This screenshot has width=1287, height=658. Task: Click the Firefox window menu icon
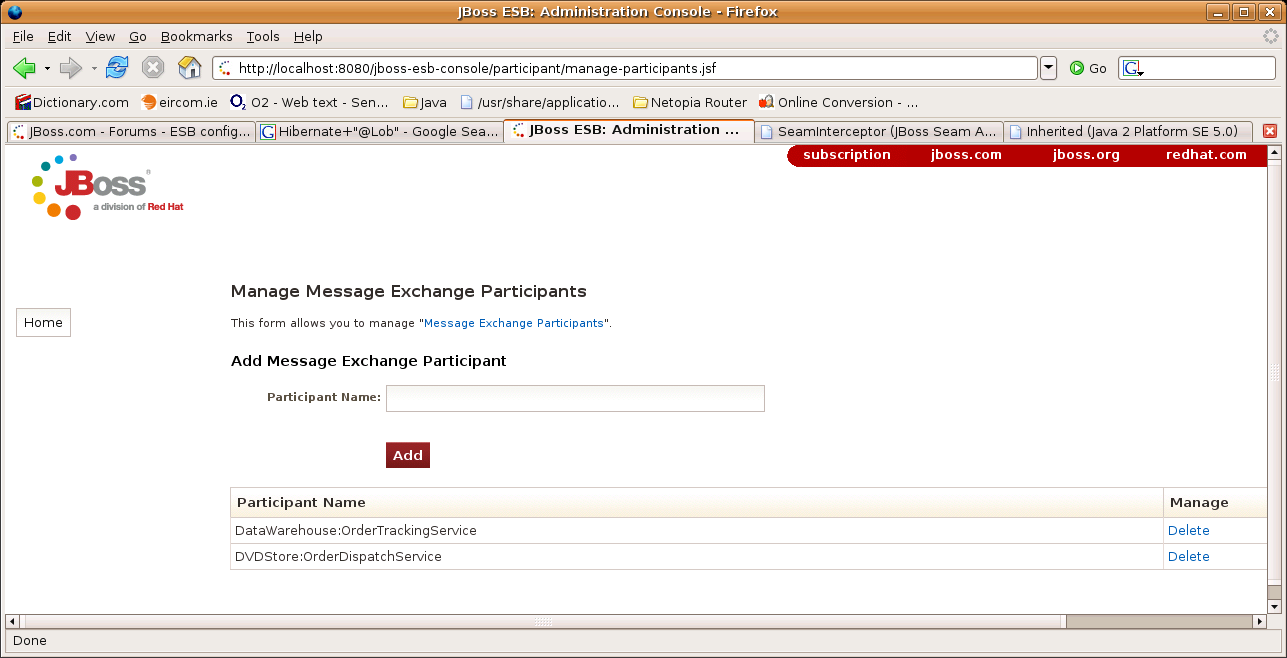tap(14, 12)
